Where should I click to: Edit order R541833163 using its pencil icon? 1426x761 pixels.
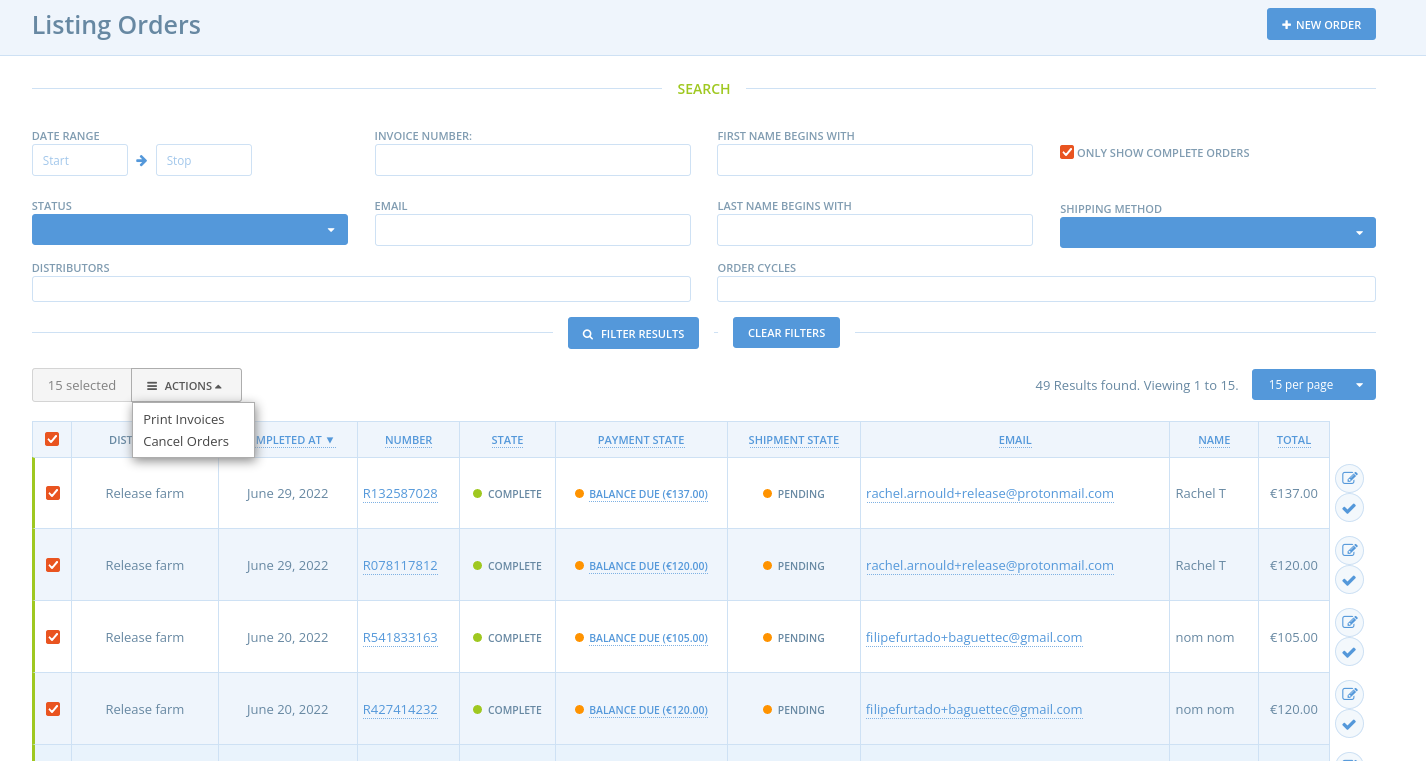[x=1349, y=622]
